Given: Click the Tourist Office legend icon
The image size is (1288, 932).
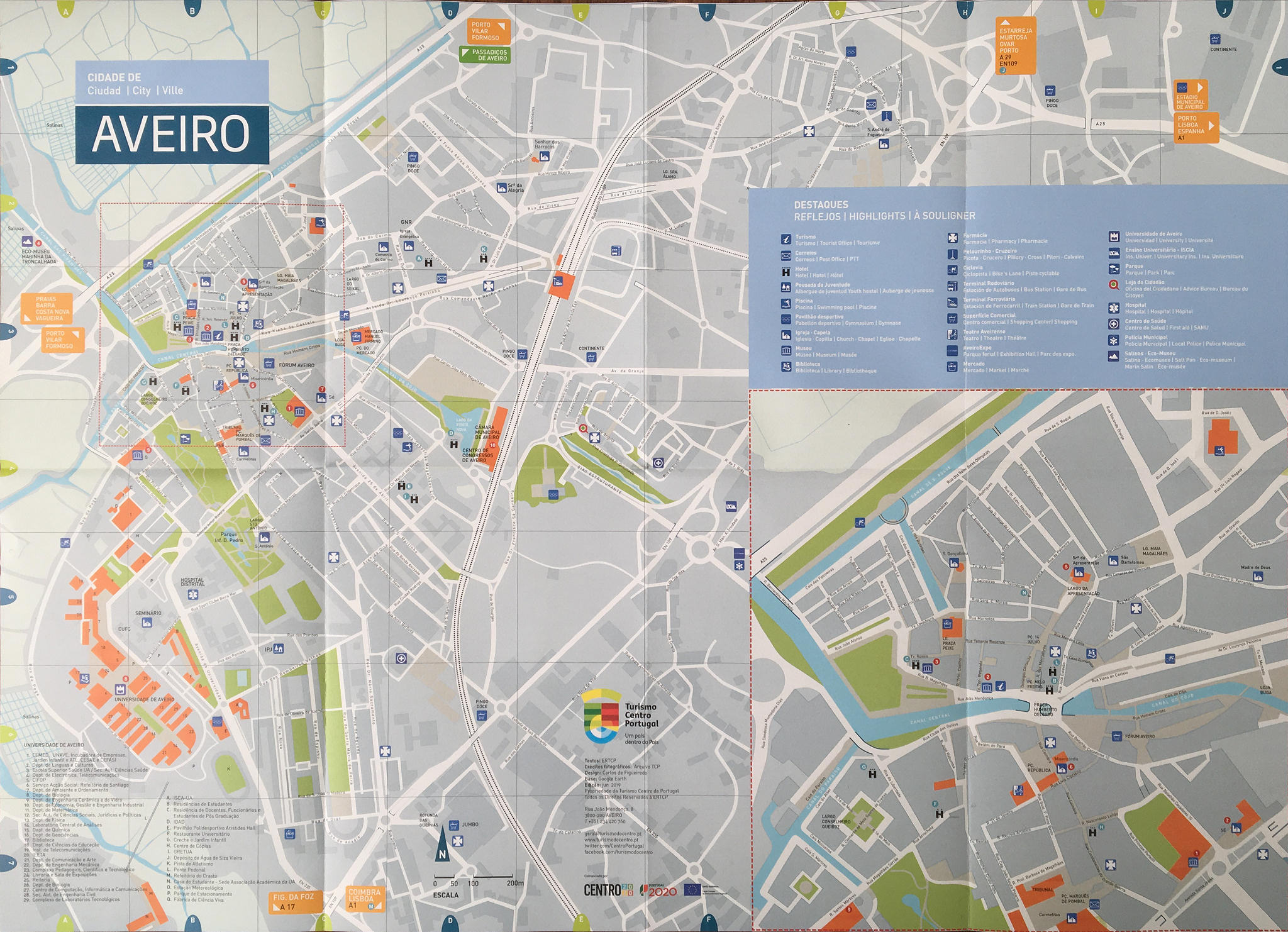Looking at the screenshot, I should [786, 240].
